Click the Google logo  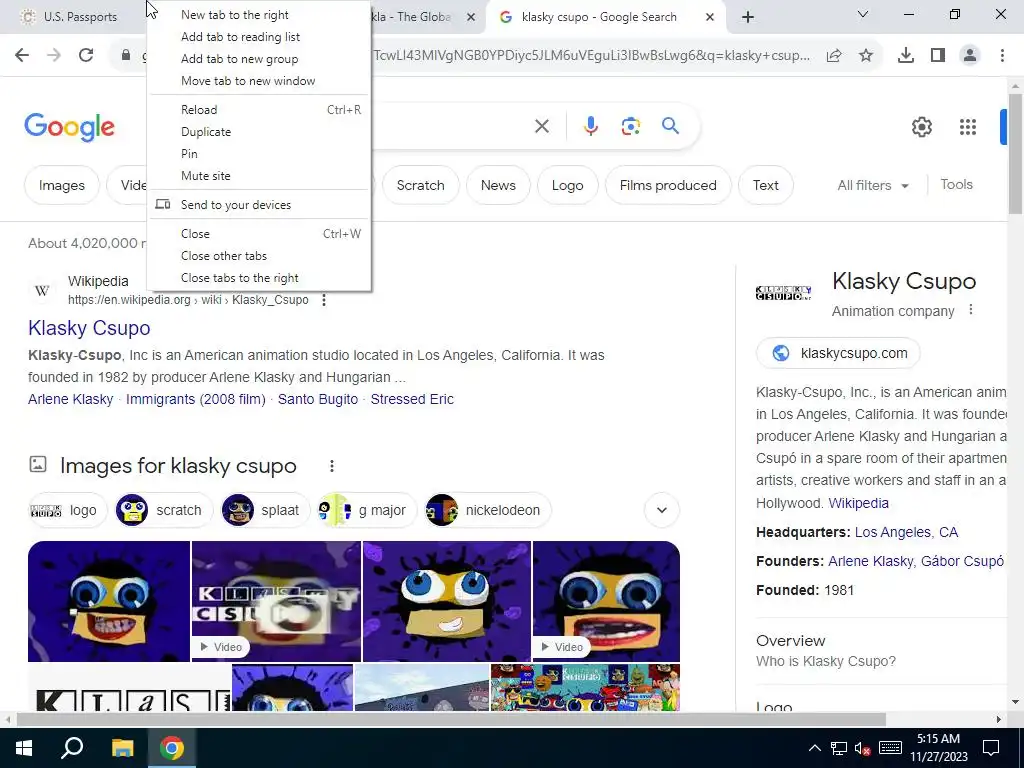pos(69,127)
